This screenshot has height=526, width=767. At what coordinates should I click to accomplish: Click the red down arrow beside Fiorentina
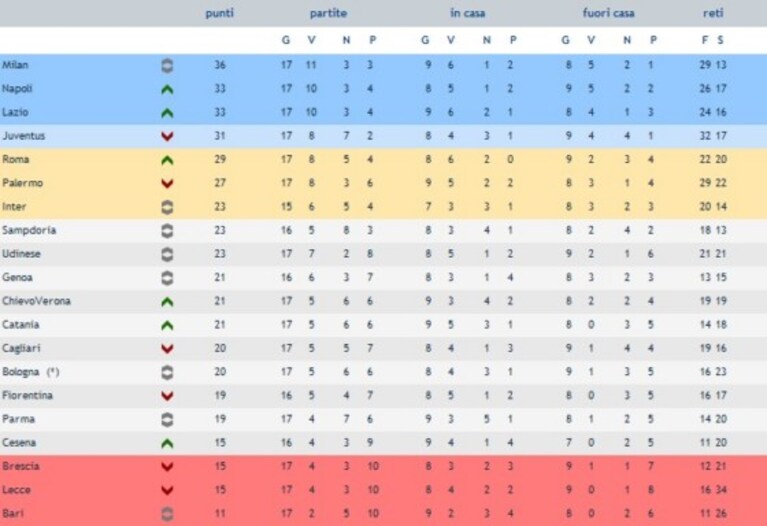(x=167, y=396)
